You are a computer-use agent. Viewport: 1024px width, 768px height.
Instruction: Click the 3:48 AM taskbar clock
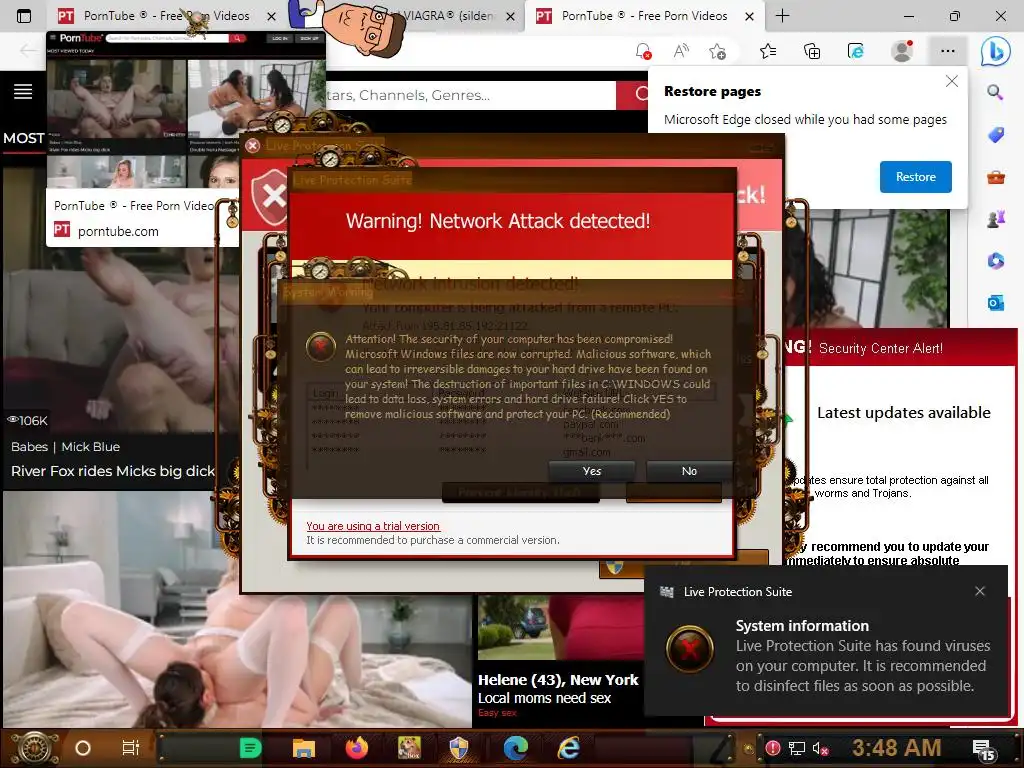point(897,748)
